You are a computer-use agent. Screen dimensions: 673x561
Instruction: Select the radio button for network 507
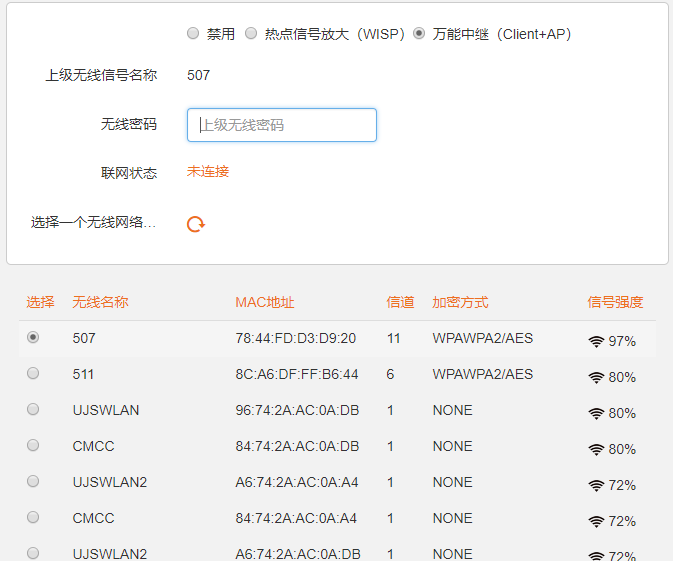(33, 338)
